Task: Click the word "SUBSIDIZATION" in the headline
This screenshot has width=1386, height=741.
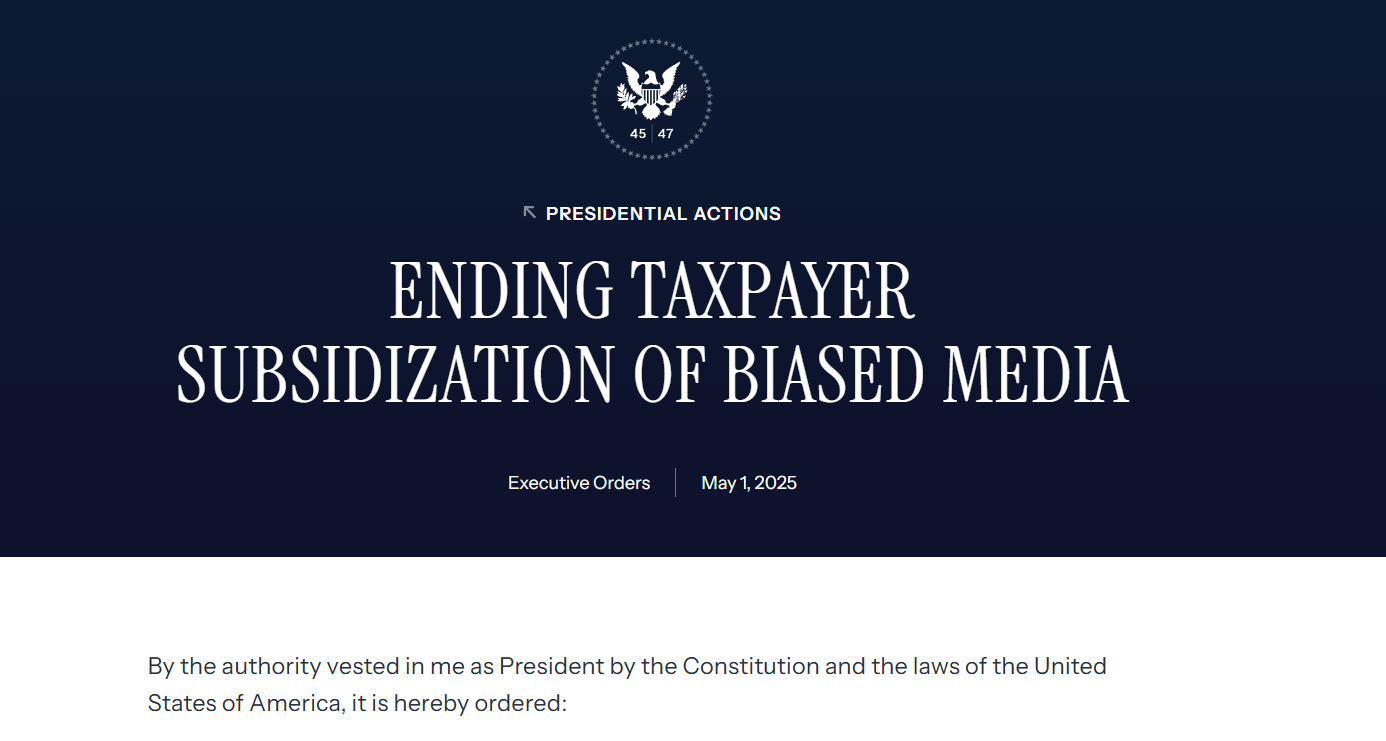Action: tap(395, 374)
